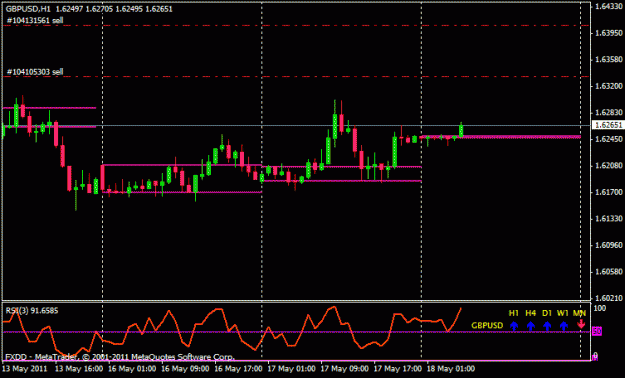Click the 1.63200 price scale value

click(609, 86)
